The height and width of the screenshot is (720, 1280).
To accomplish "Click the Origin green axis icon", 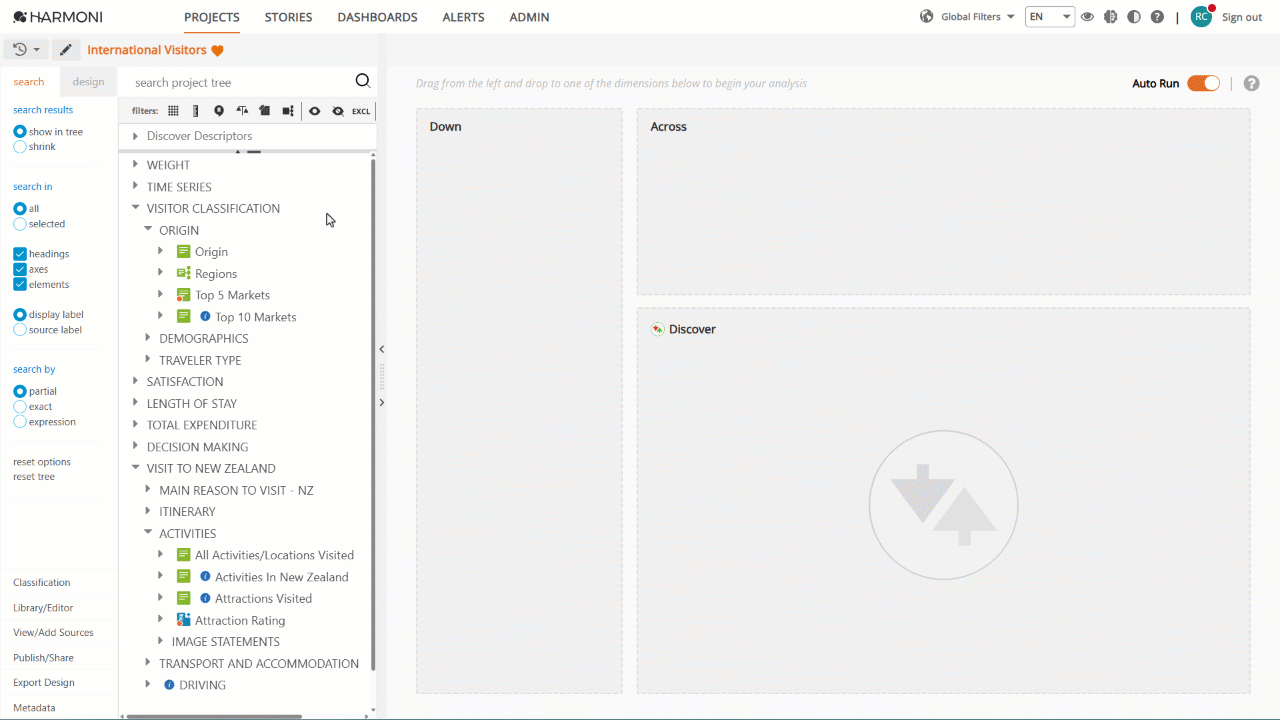I will coord(183,252).
